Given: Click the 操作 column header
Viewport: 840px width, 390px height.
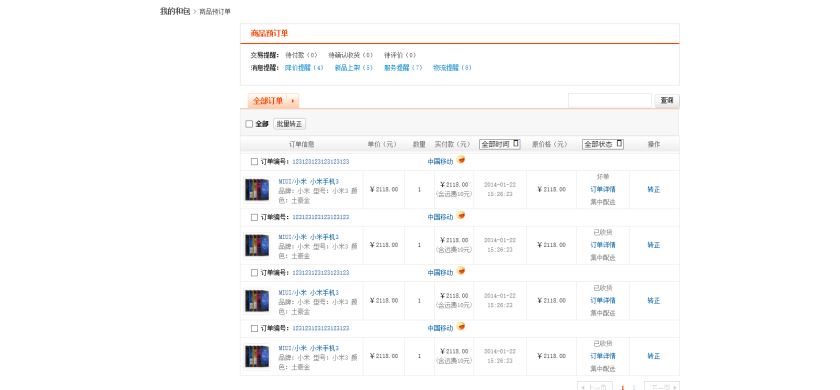Looking at the screenshot, I should (654, 144).
